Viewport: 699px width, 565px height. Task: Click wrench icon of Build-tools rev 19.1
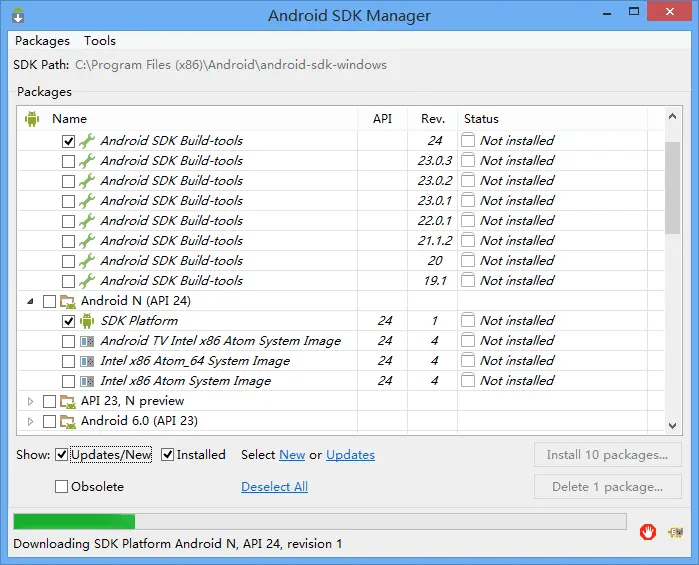click(87, 281)
